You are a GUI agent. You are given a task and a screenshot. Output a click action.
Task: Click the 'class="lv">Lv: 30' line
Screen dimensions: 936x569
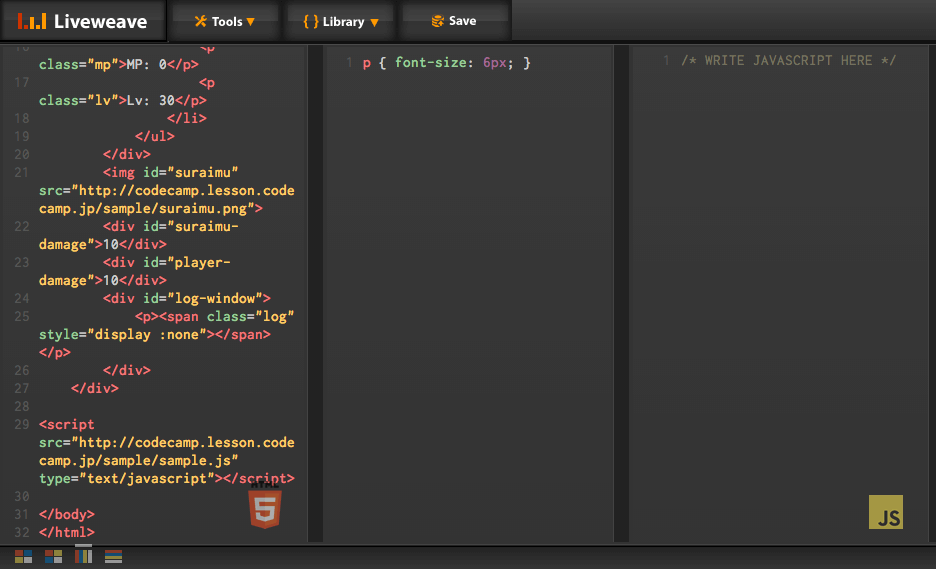click(x=123, y=100)
